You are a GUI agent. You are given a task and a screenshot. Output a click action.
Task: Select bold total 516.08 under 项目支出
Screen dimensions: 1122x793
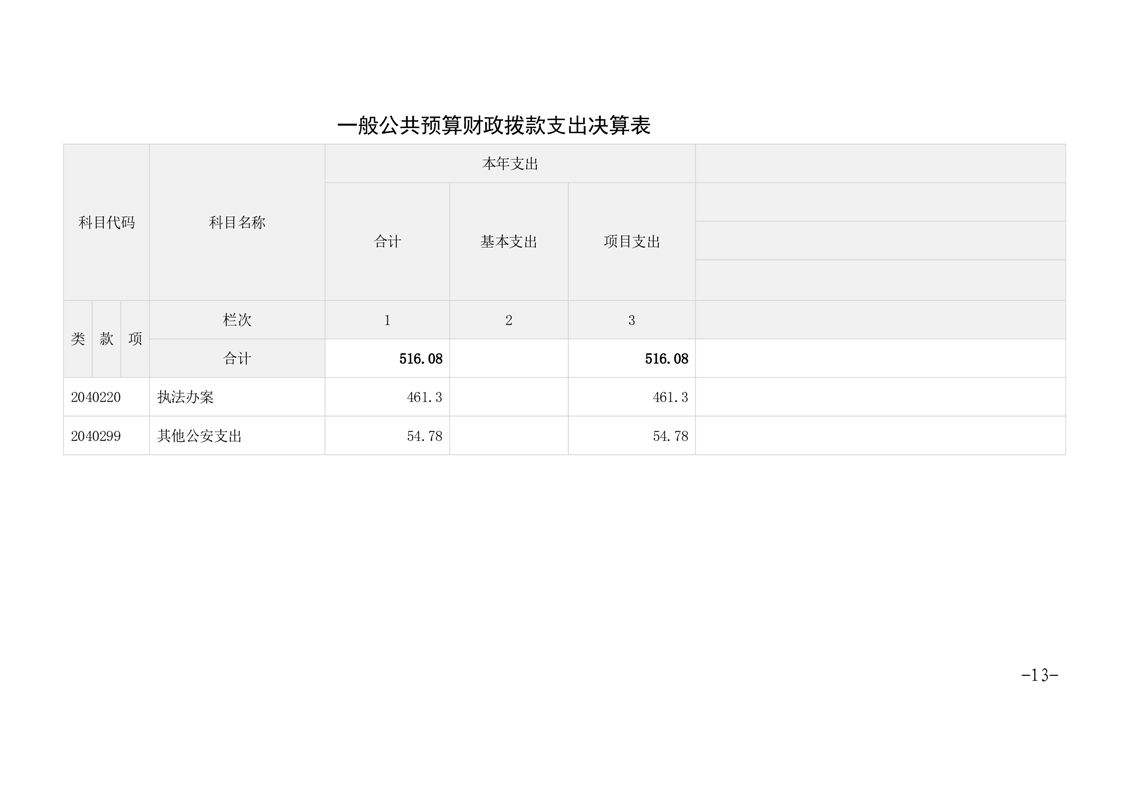pos(666,358)
